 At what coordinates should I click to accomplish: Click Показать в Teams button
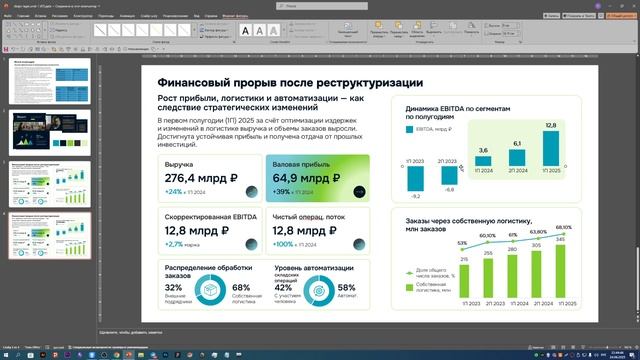pyautogui.click(x=579, y=16)
